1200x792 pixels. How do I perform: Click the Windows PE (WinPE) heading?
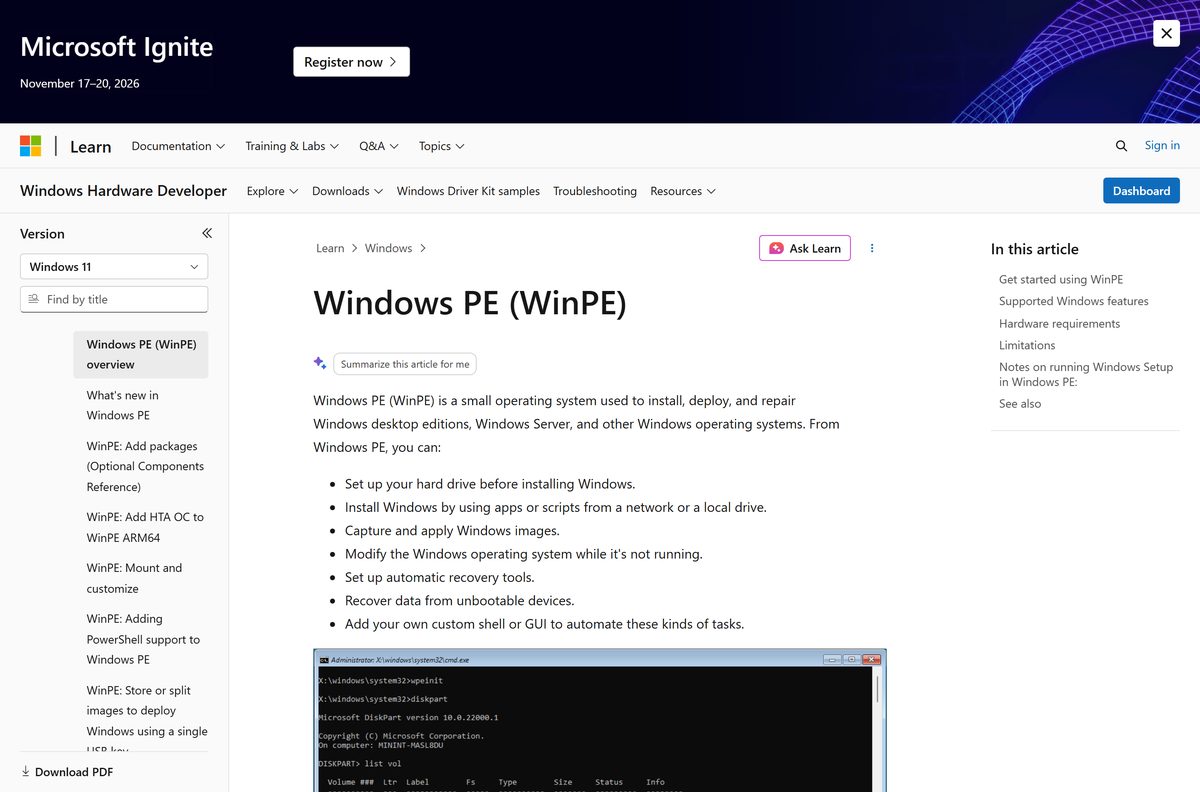pyautogui.click(x=470, y=302)
